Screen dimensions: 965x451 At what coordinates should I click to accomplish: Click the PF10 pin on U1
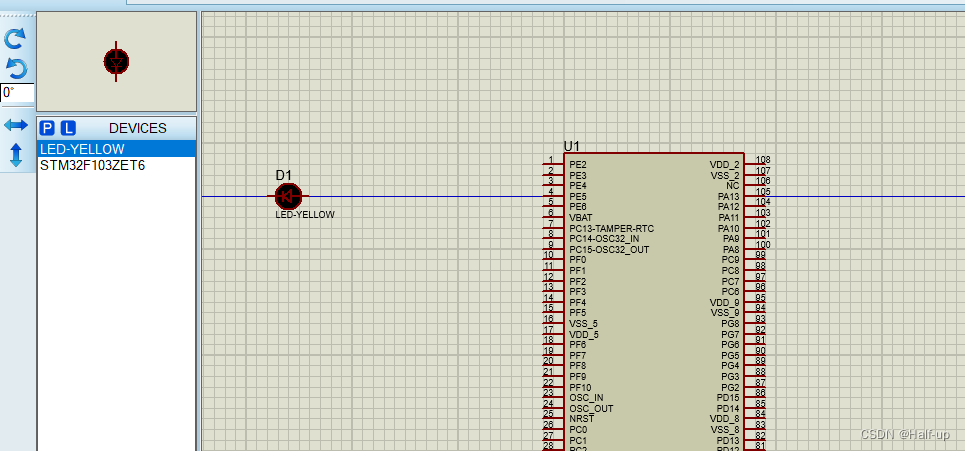point(580,387)
